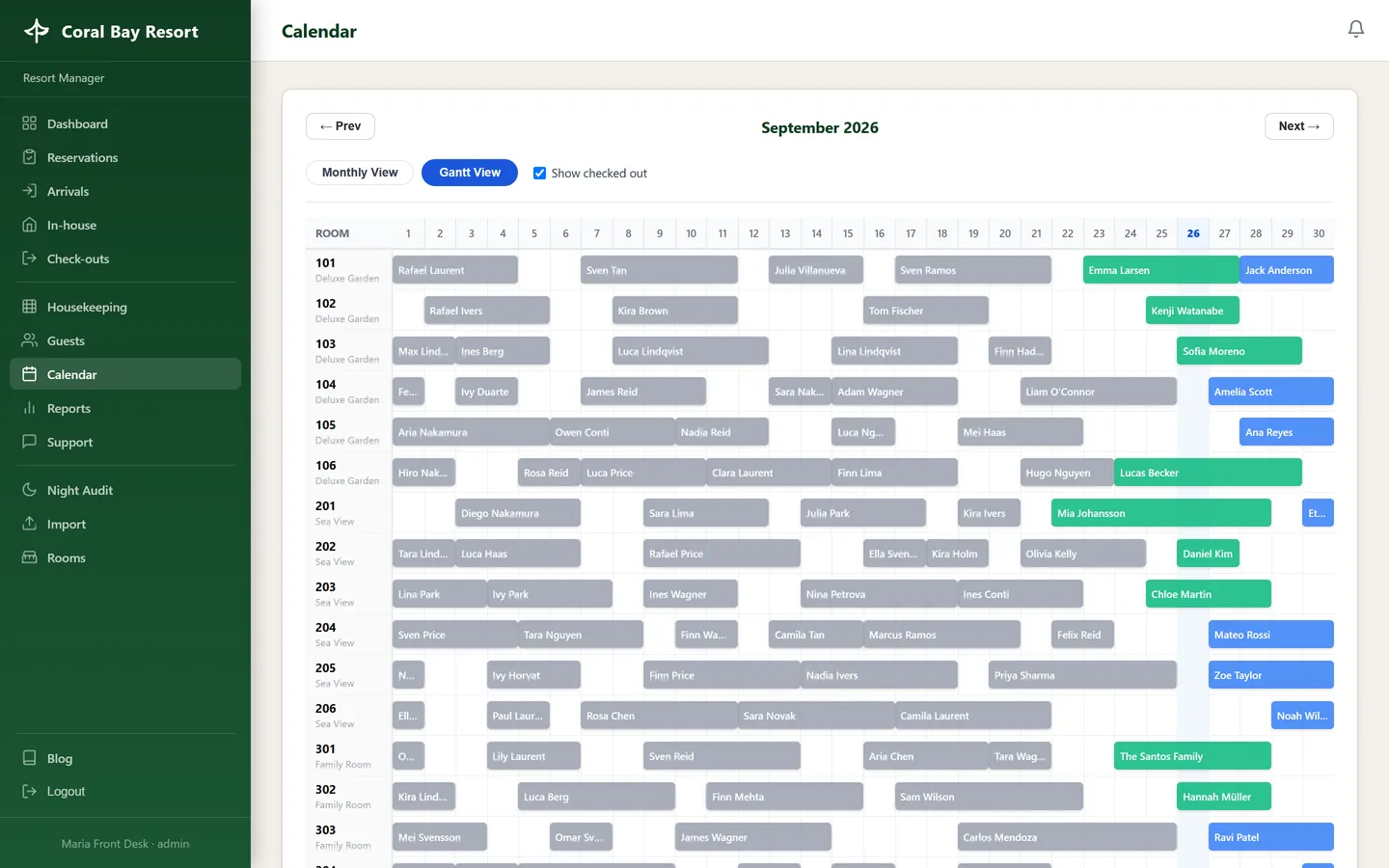
Task: Click the Reservations clipboard icon
Action: (x=29, y=157)
